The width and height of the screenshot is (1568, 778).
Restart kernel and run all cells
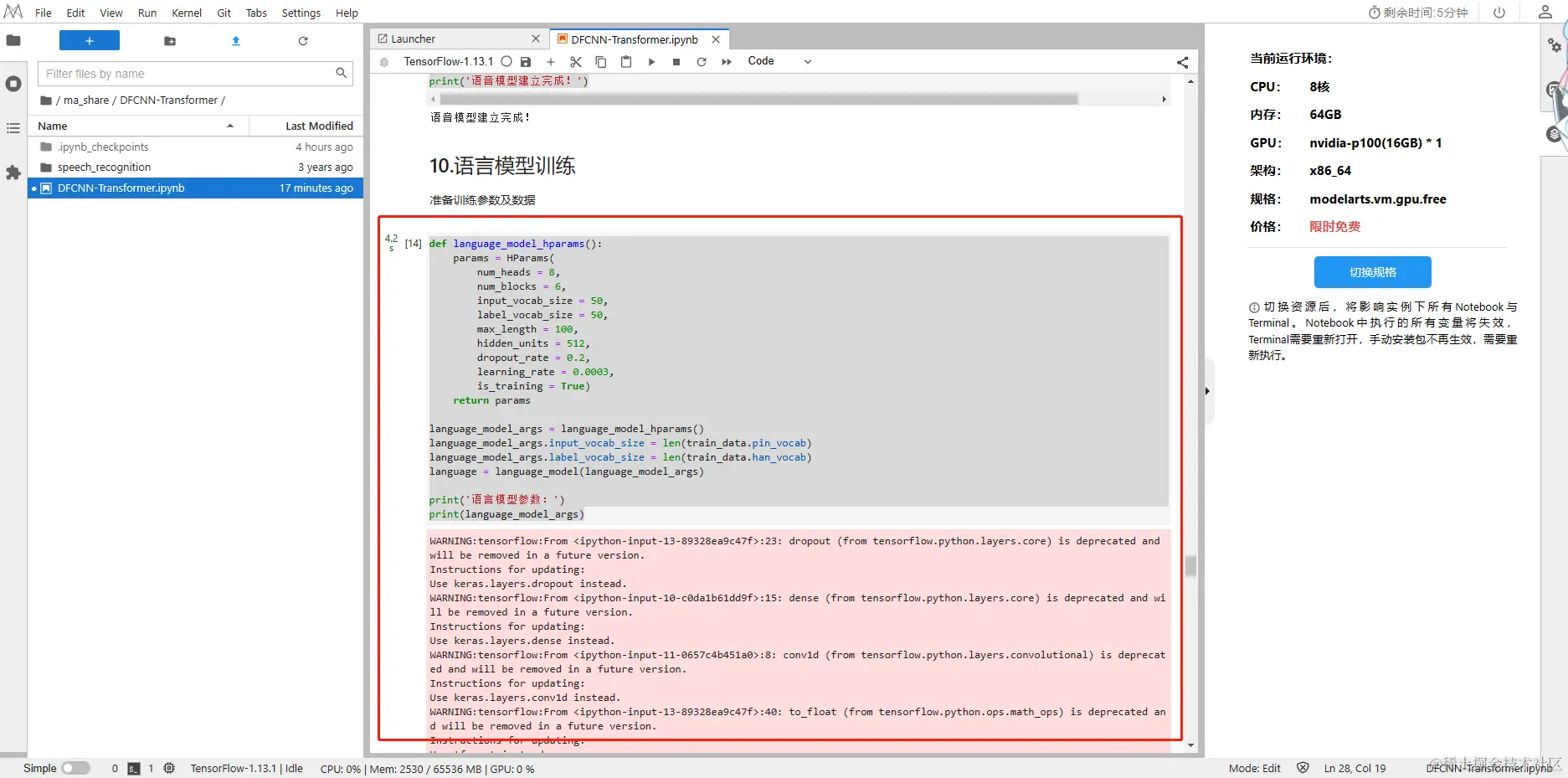[x=727, y=62]
